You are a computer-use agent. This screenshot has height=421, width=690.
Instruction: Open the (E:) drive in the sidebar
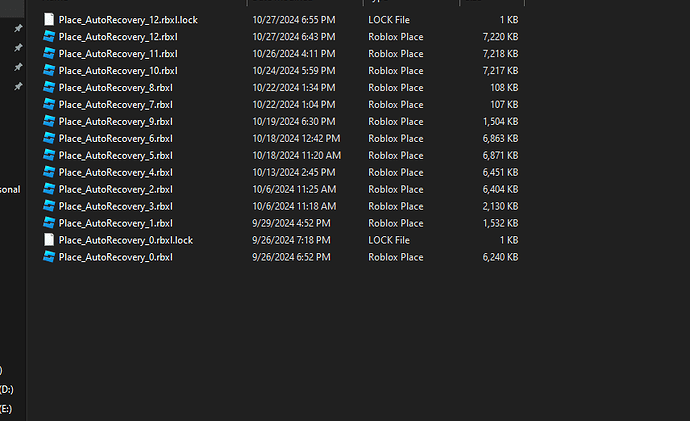[x=8, y=408]
